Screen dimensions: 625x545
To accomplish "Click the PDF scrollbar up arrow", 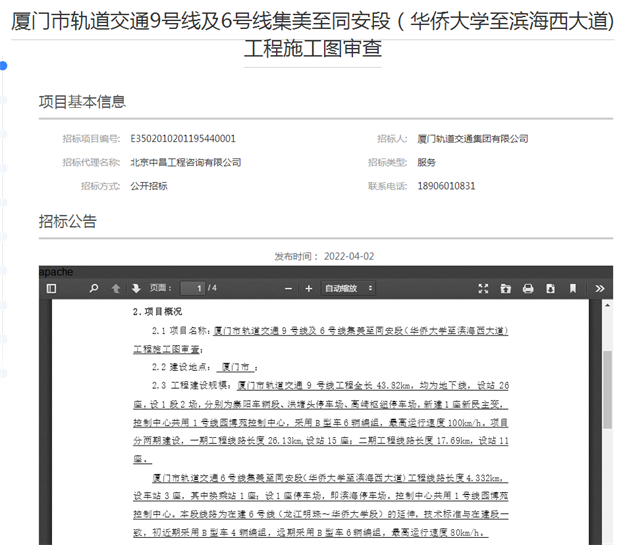I will pos(607,305).
